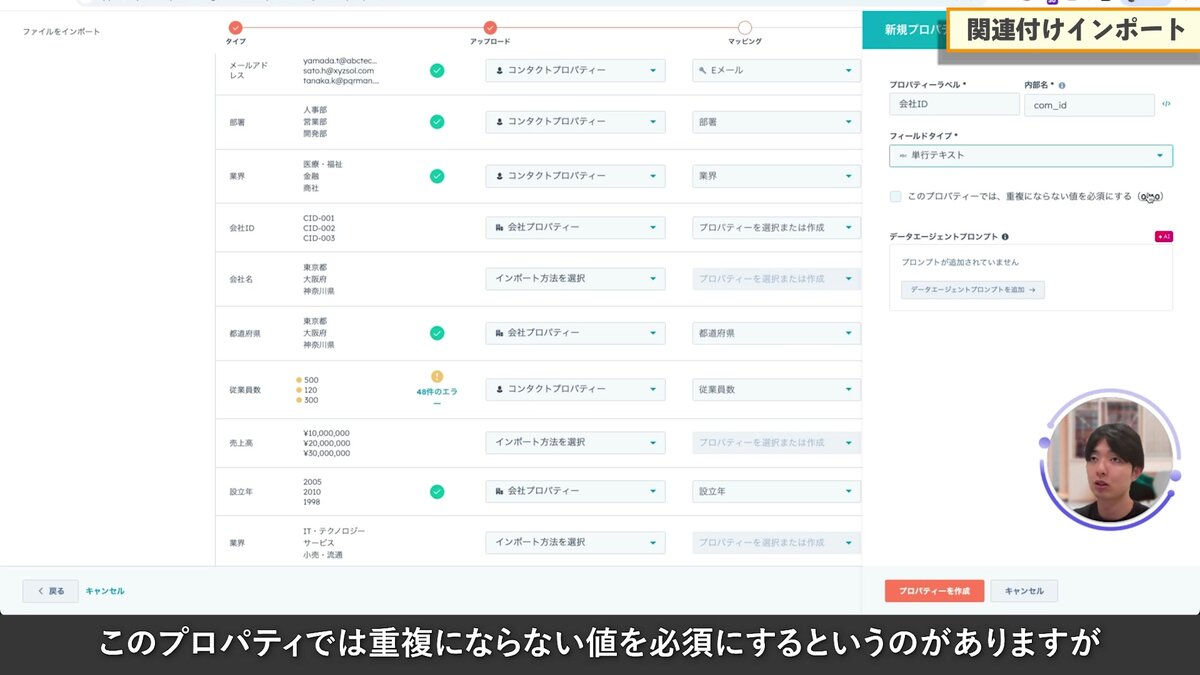Click the contact icon inside メールアドレス property selector
The height and width of the screenshot is (675, 1200).
498,70
